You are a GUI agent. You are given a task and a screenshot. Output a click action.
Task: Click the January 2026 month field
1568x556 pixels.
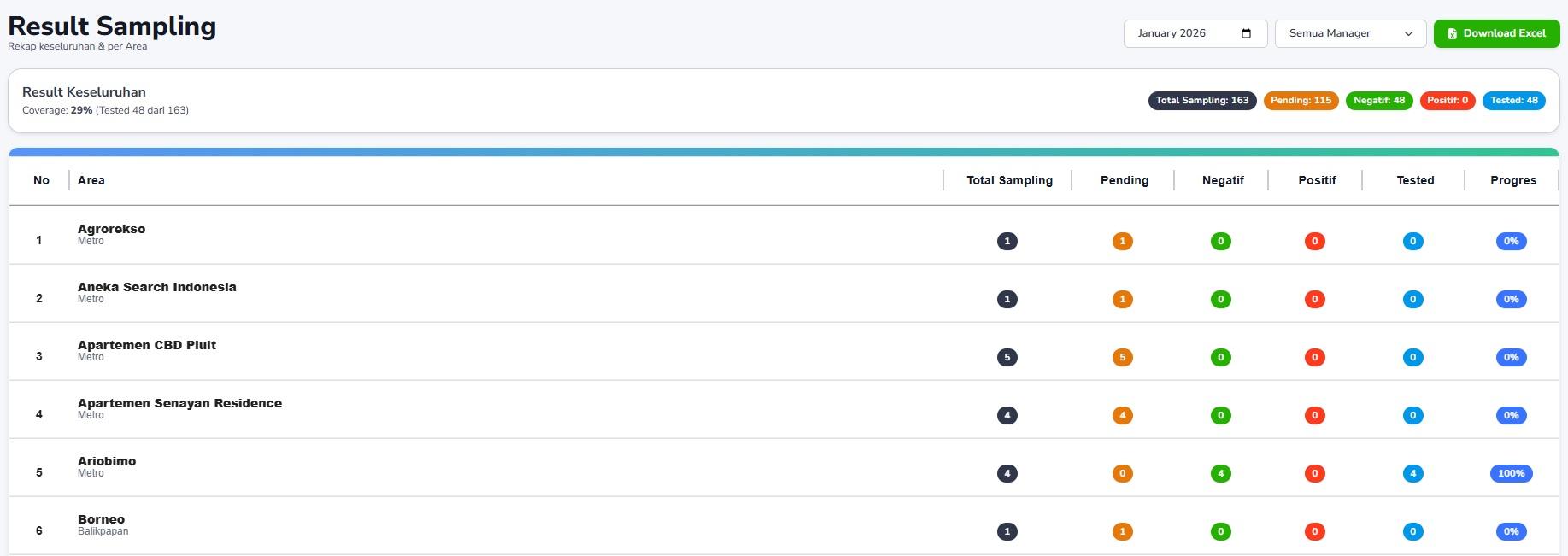(x=1183, y=33)
